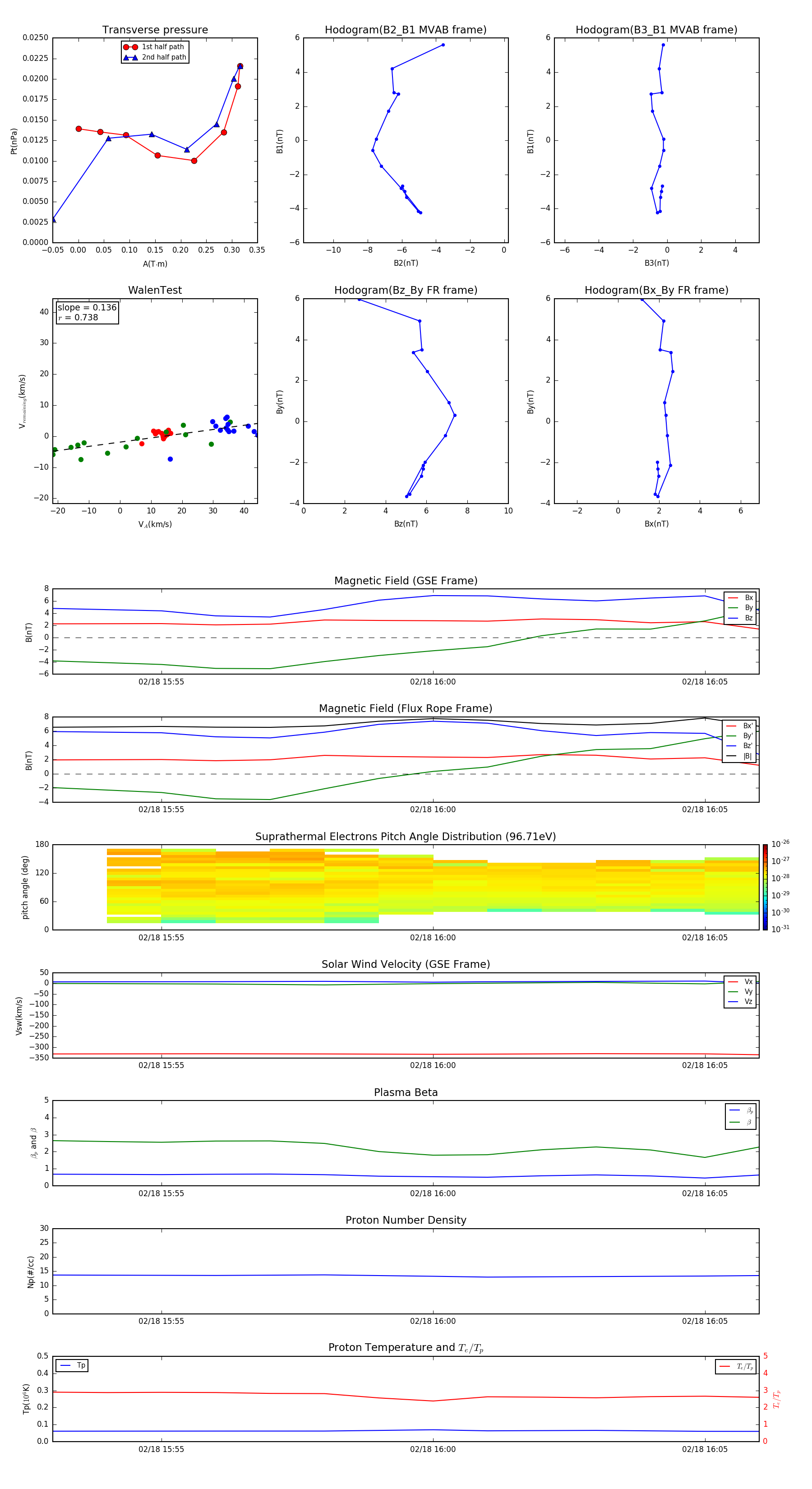Click the 'B2(nT)' x-axis label
This screenshot has height=1489, width=812.
tap(406, 263)
